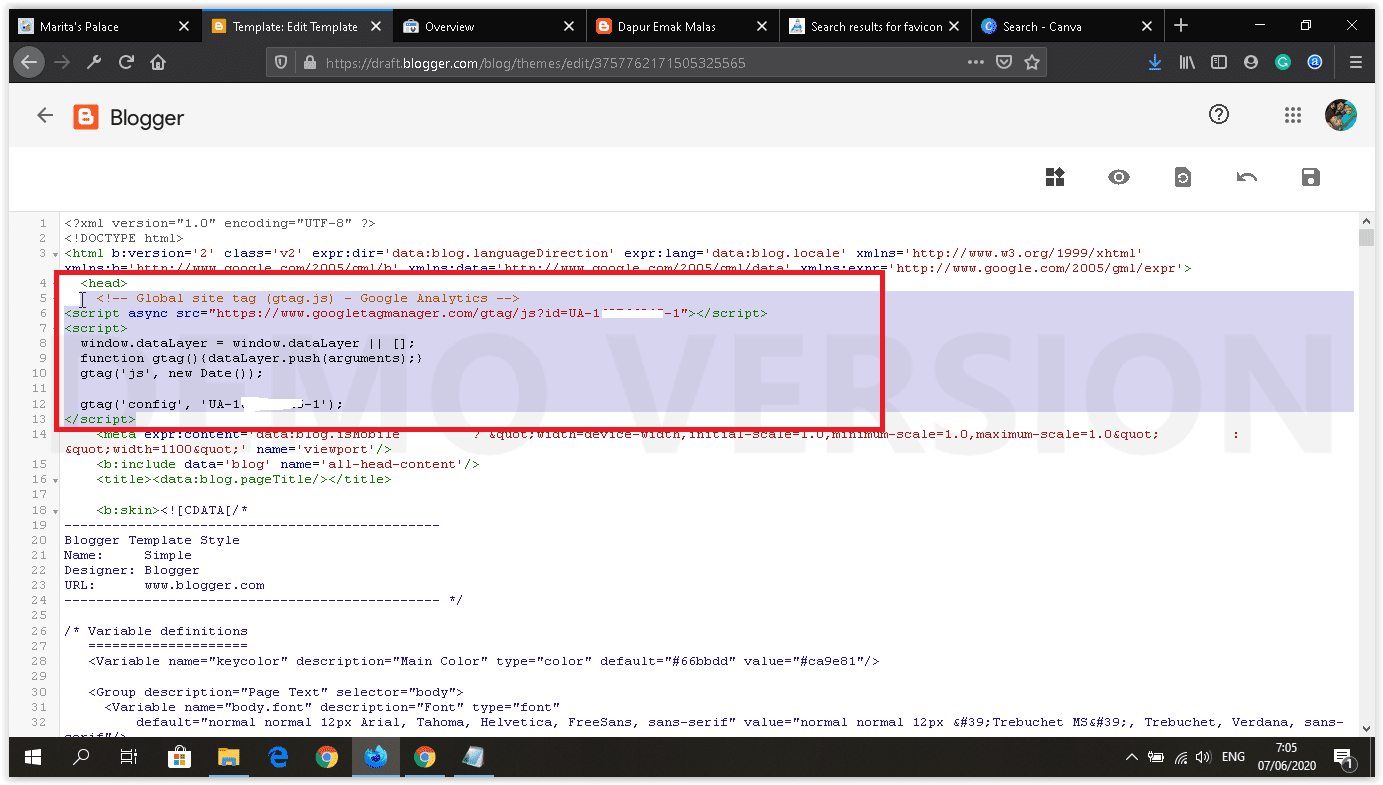Switch to the Overview tab
Image resolution: width=1383 pixels, height=785 pixels.
pyautogui.click(x=489, y=26)
